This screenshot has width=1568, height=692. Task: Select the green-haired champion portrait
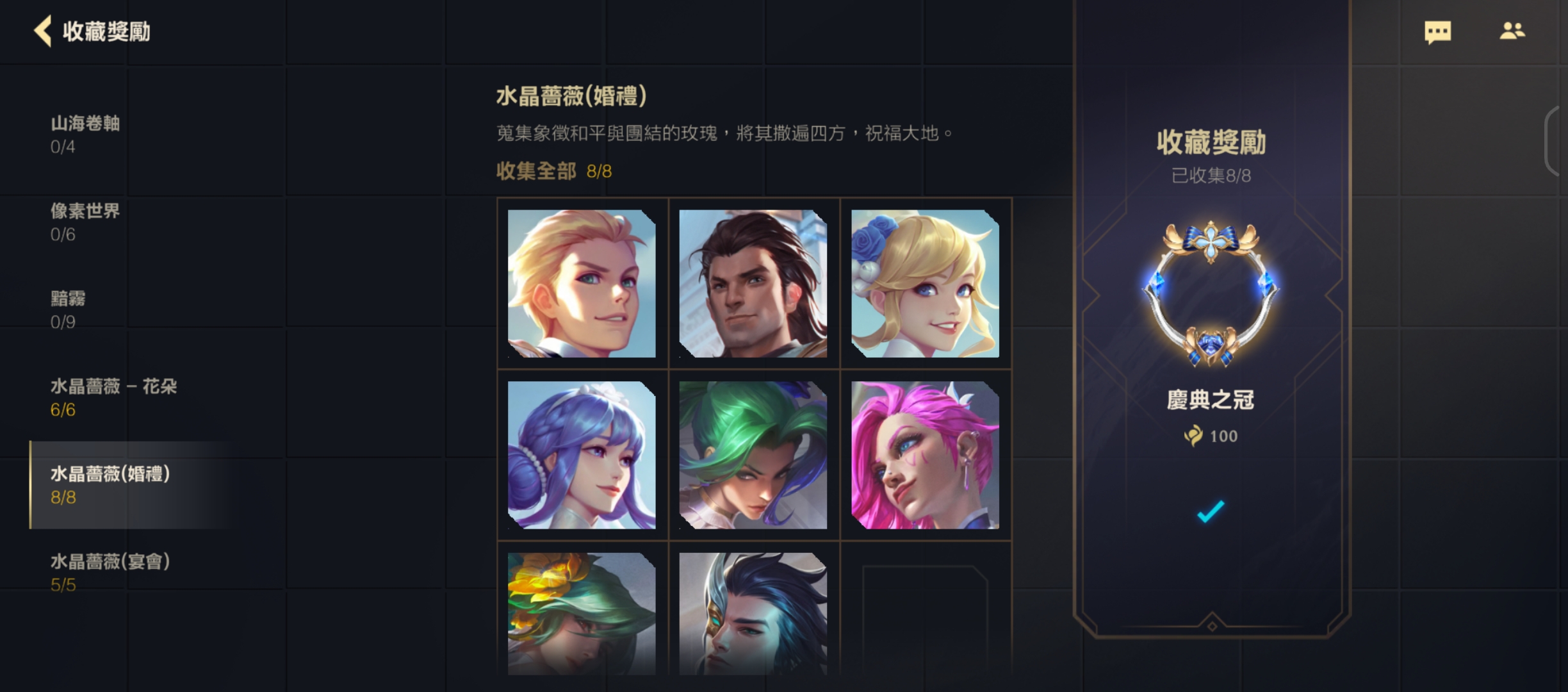[x=753, y=455]
